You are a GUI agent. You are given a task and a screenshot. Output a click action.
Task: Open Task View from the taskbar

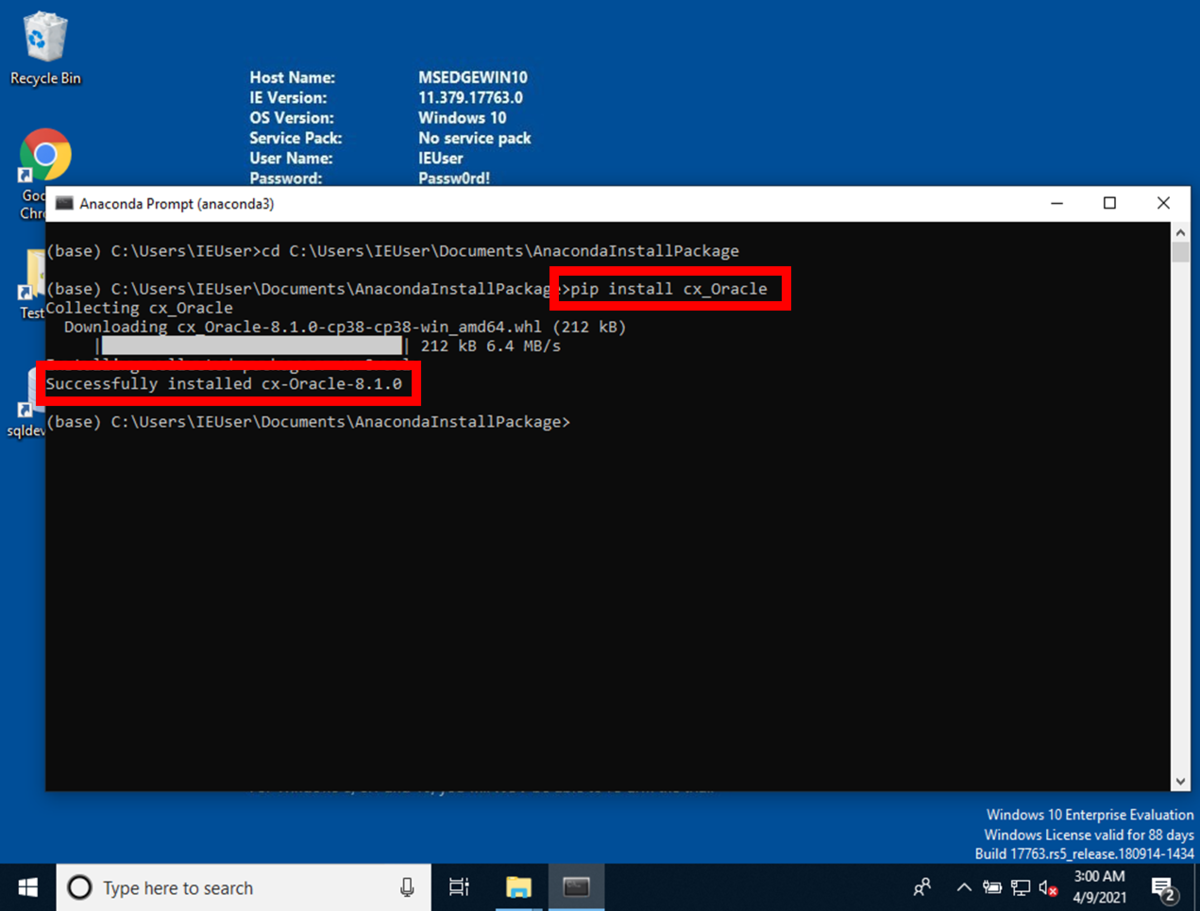coord(459,887)
